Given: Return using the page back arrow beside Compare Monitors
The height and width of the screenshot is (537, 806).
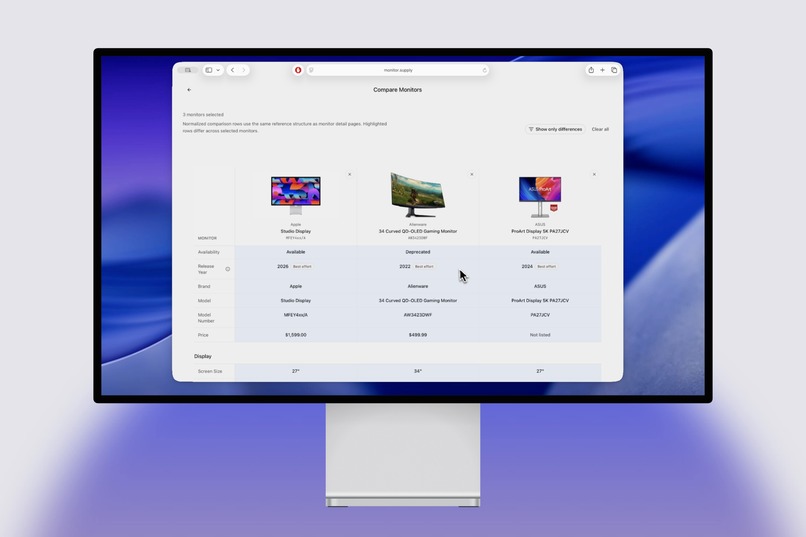Looking at the screenshot, I should point(189,90).
